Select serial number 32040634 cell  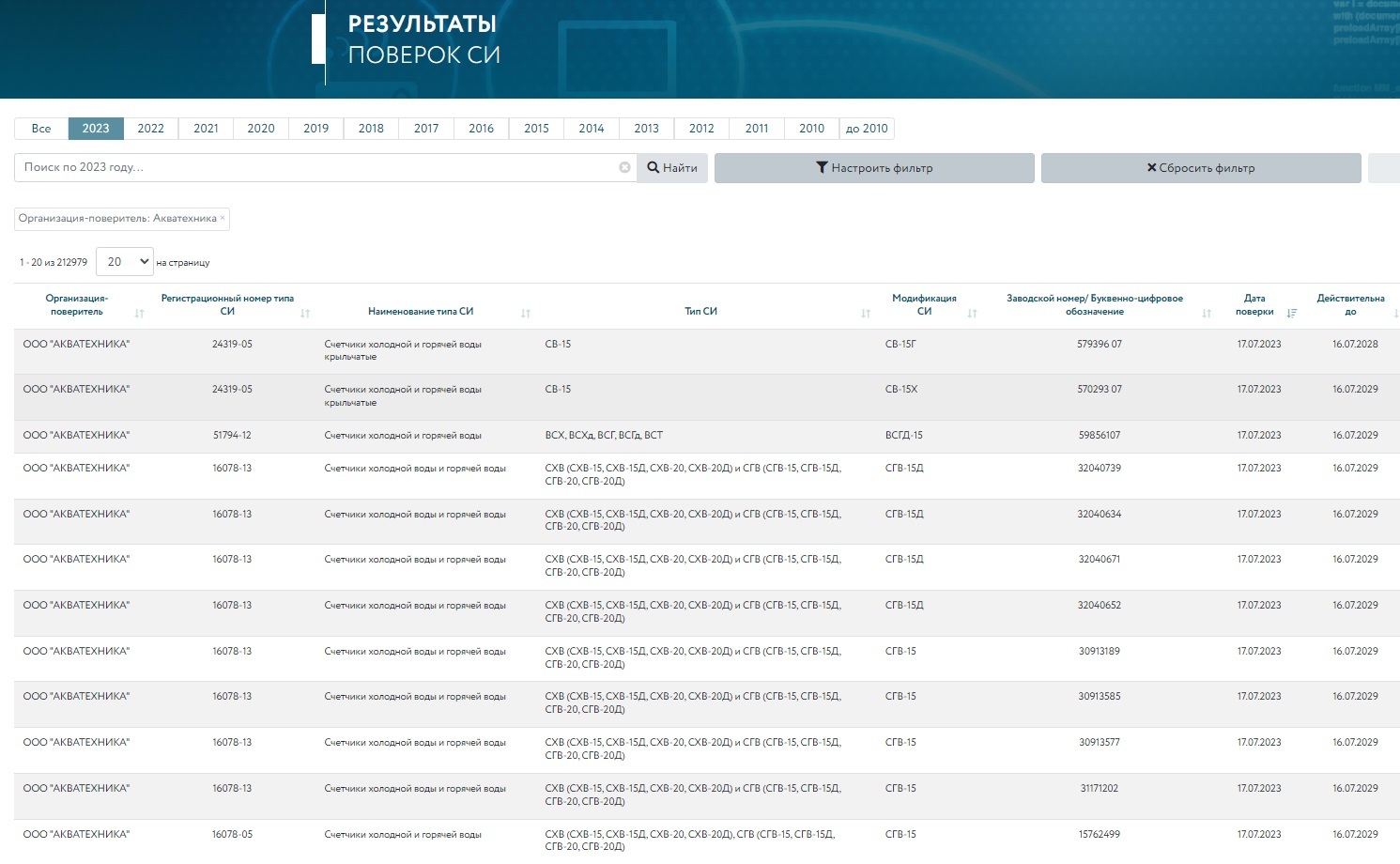pyautogui.click(x=1100, y=515)
